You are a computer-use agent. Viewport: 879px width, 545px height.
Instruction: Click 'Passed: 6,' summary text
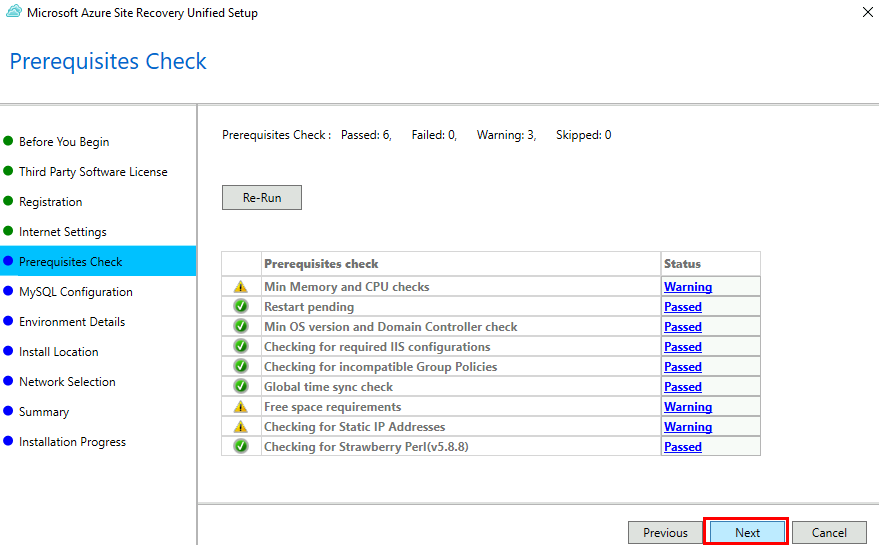[x=366, y=135]
